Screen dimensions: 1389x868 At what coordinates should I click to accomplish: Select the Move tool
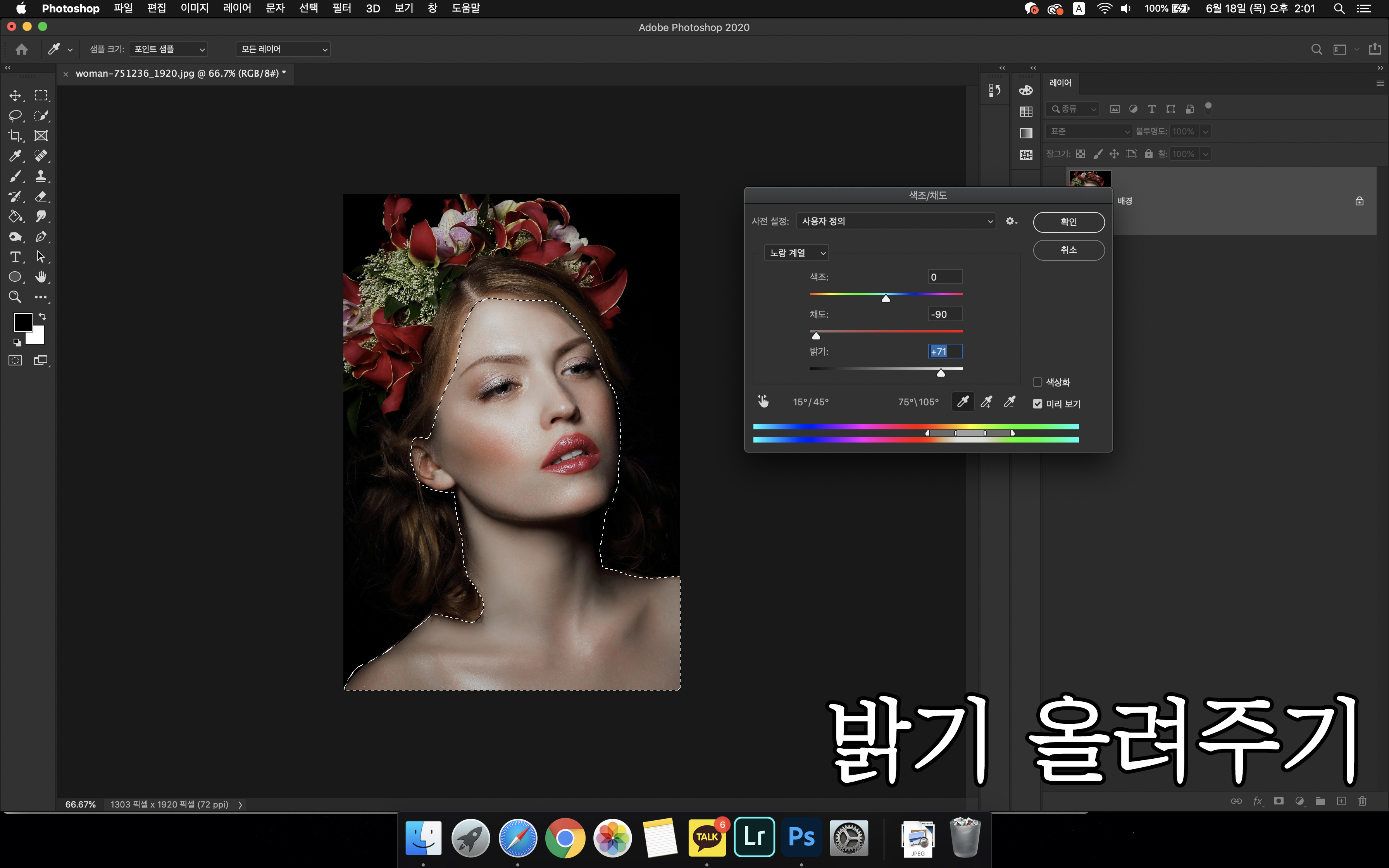(16, 95)
